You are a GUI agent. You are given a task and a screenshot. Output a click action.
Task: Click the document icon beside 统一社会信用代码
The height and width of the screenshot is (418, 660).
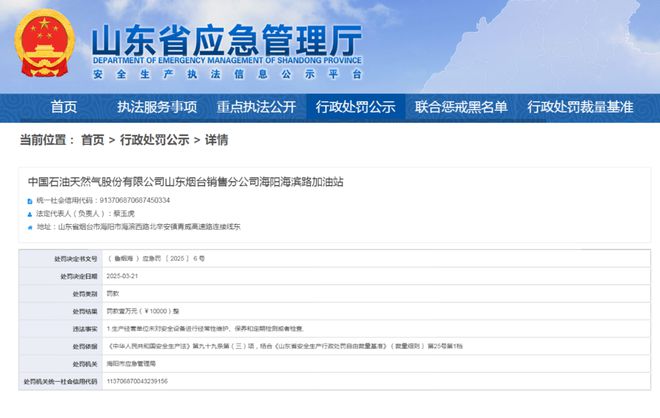click(x=30, y=201)
